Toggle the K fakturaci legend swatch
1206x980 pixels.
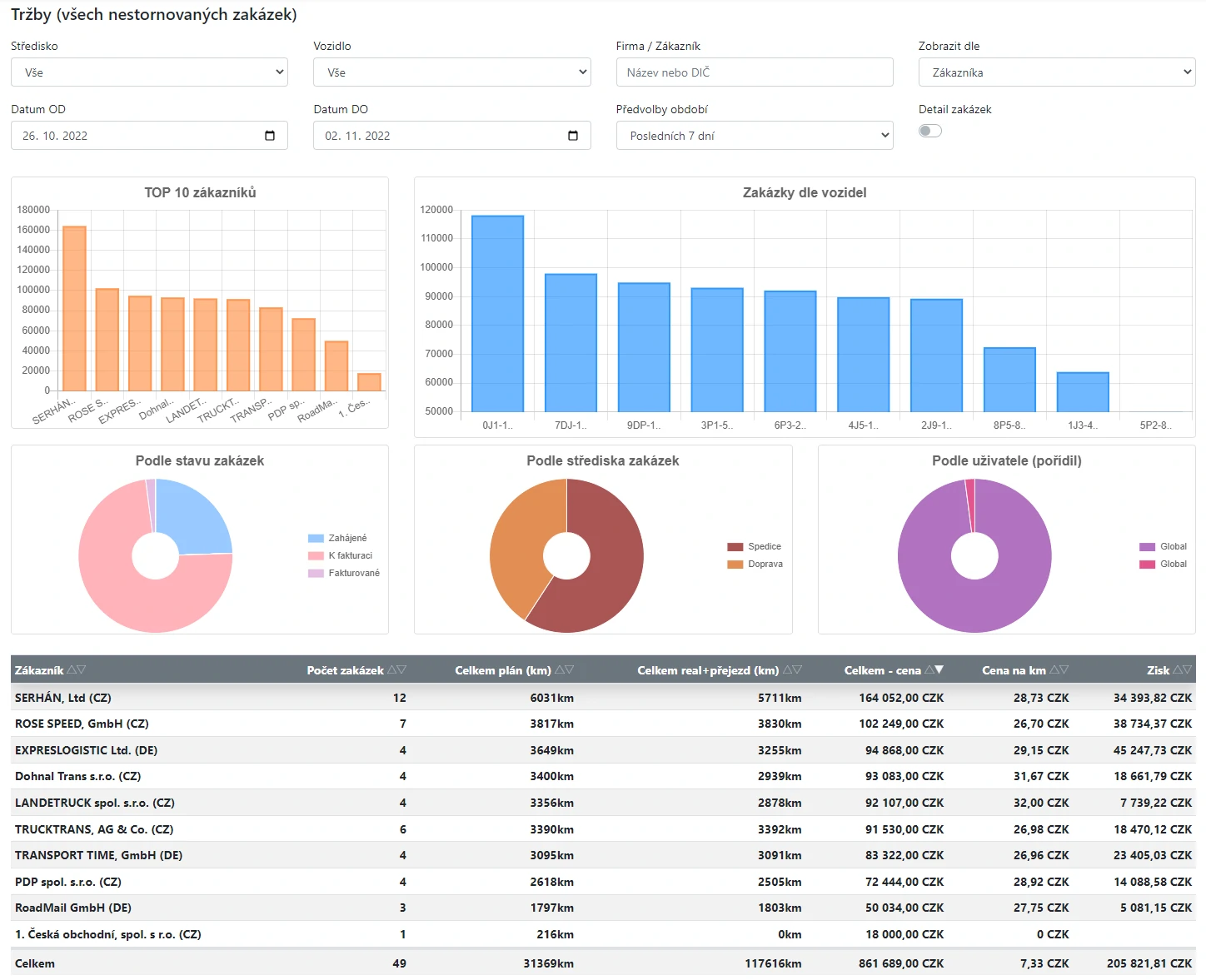tap(316, 556)
